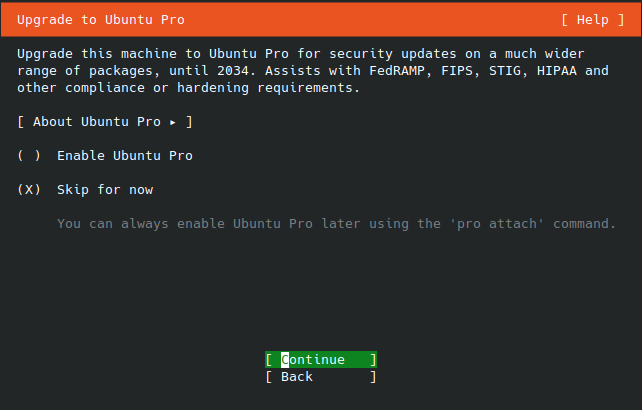Go to the previous screen with Back
Image resolution: width=642 pixels, height=410 pixels.
pyautogui.click(x=321, y=377)
